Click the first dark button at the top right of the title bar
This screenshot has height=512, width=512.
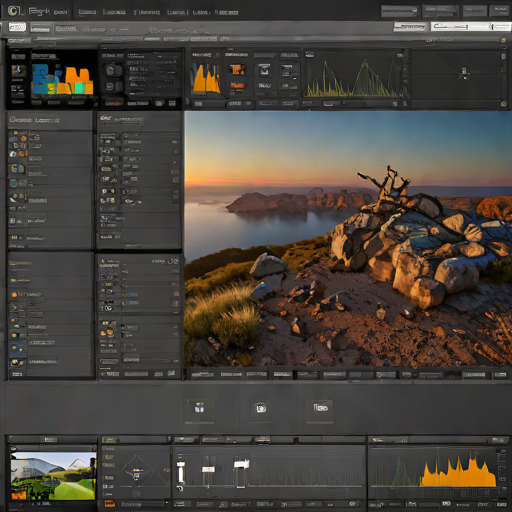point(399,11)
